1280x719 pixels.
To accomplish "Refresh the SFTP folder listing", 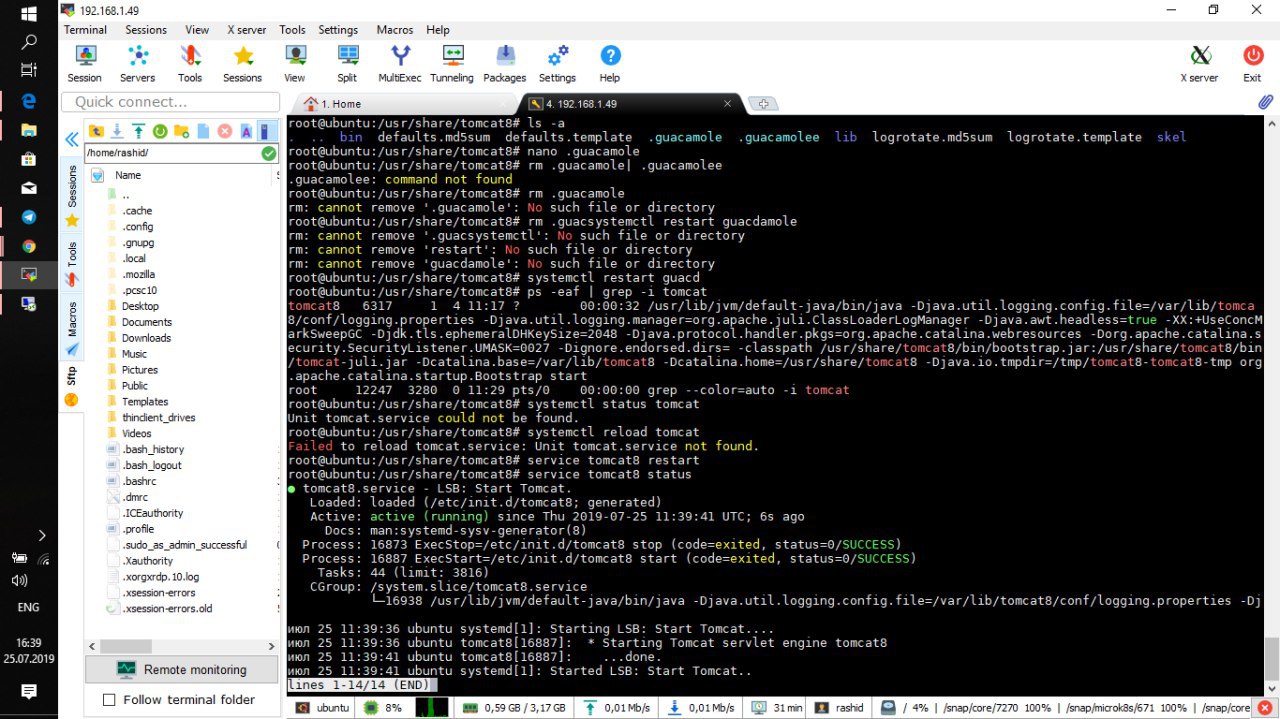I will point(160,131).
